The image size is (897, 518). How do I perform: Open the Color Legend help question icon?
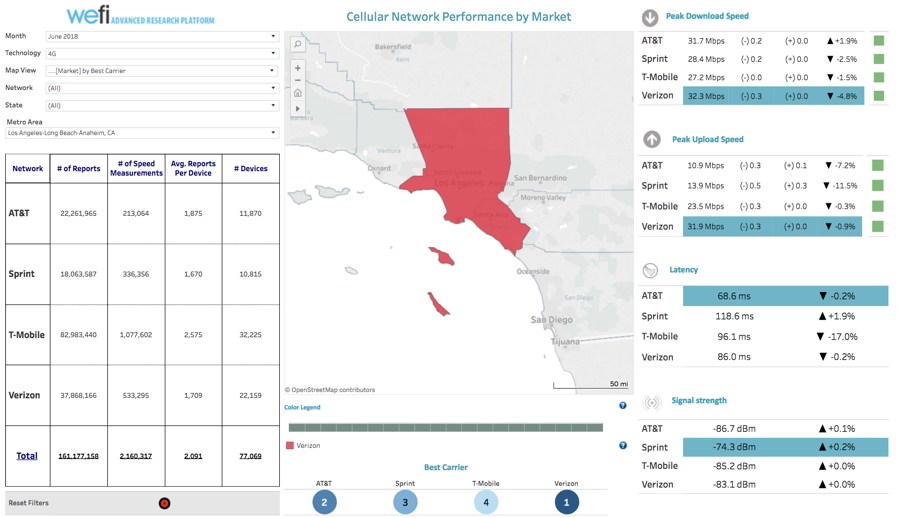point(622,406)
